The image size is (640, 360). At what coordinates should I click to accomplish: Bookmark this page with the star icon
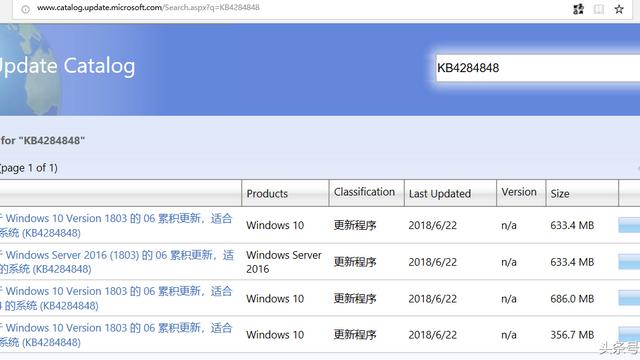(619, 9)
